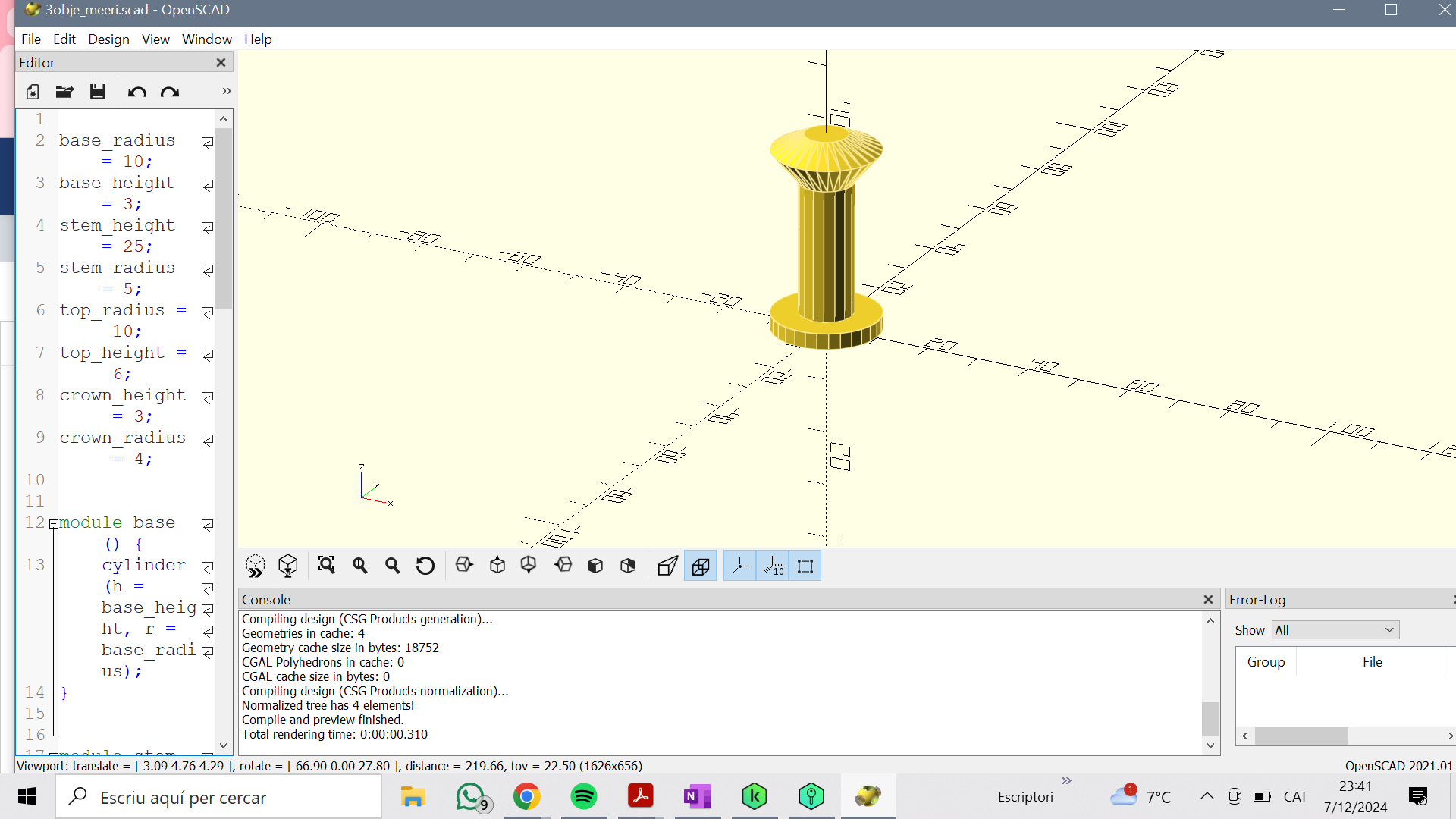
Task: Switch to Front view
Action: [x=595, y=566]
